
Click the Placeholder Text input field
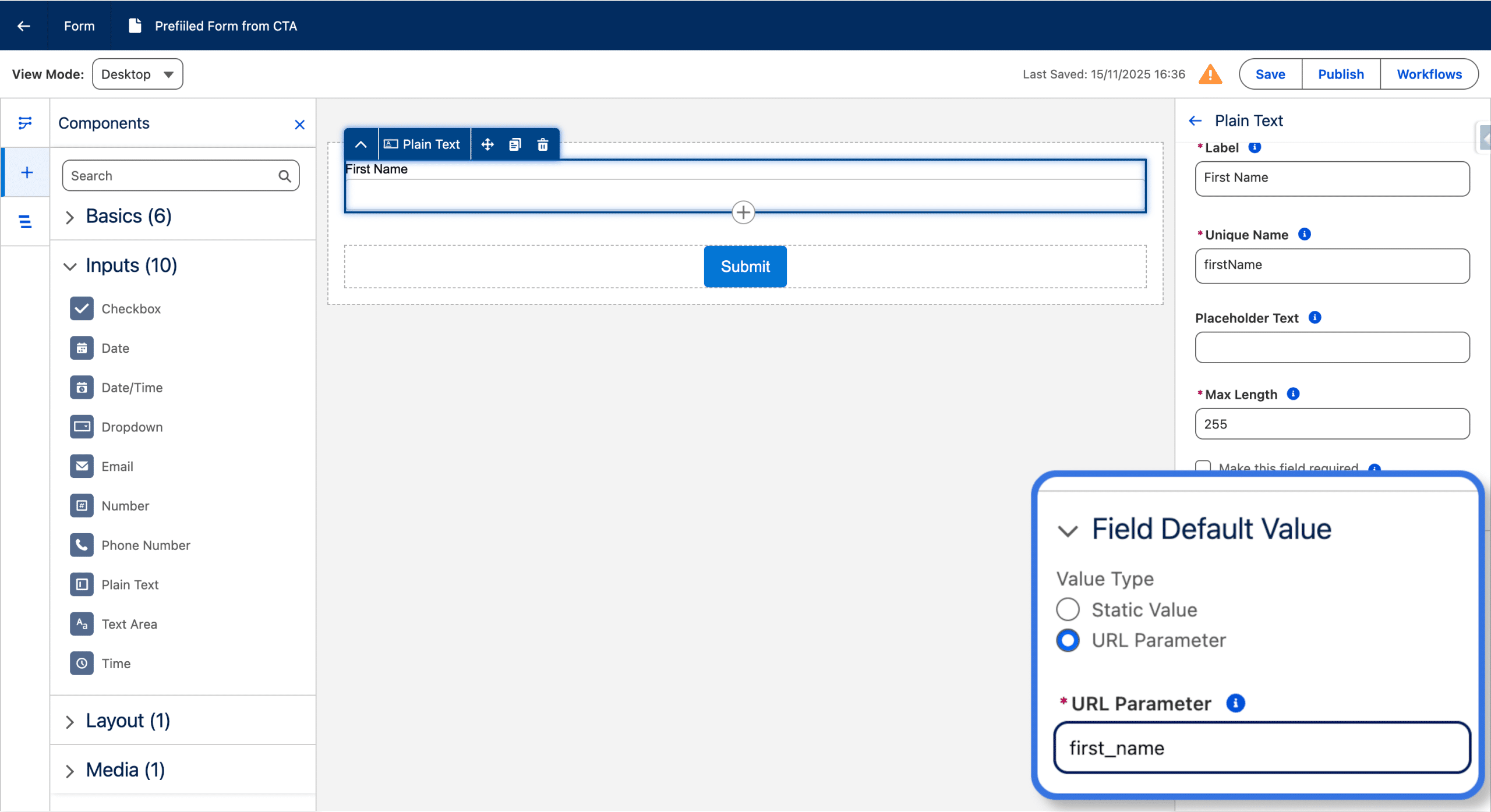[1332, 348]
